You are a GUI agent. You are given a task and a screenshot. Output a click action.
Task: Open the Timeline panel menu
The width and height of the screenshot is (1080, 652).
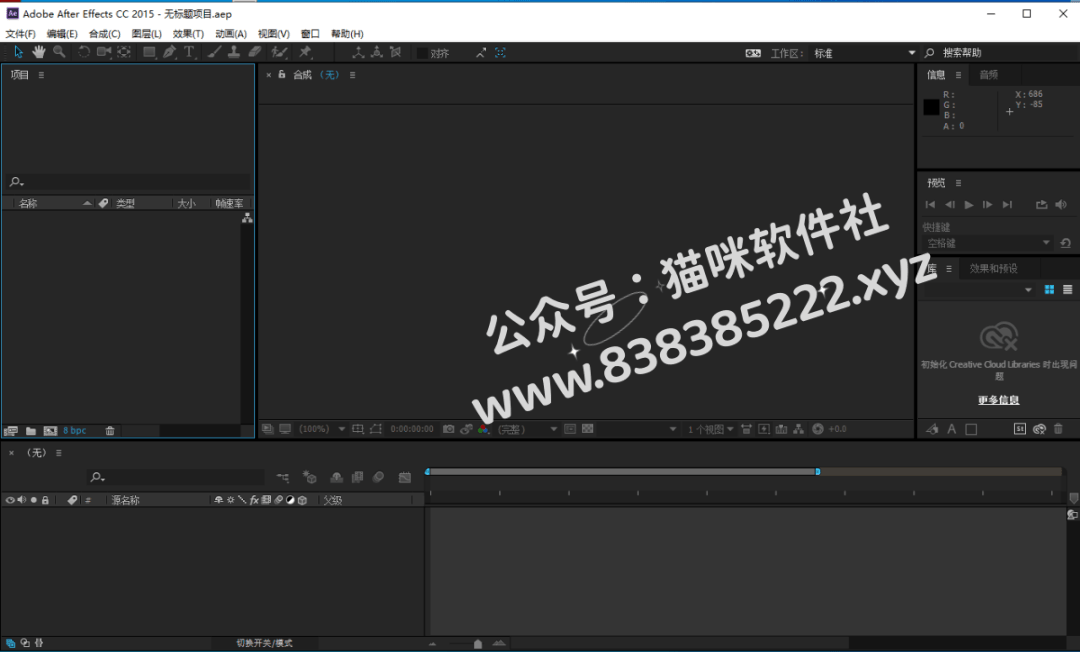pos(59,453)
